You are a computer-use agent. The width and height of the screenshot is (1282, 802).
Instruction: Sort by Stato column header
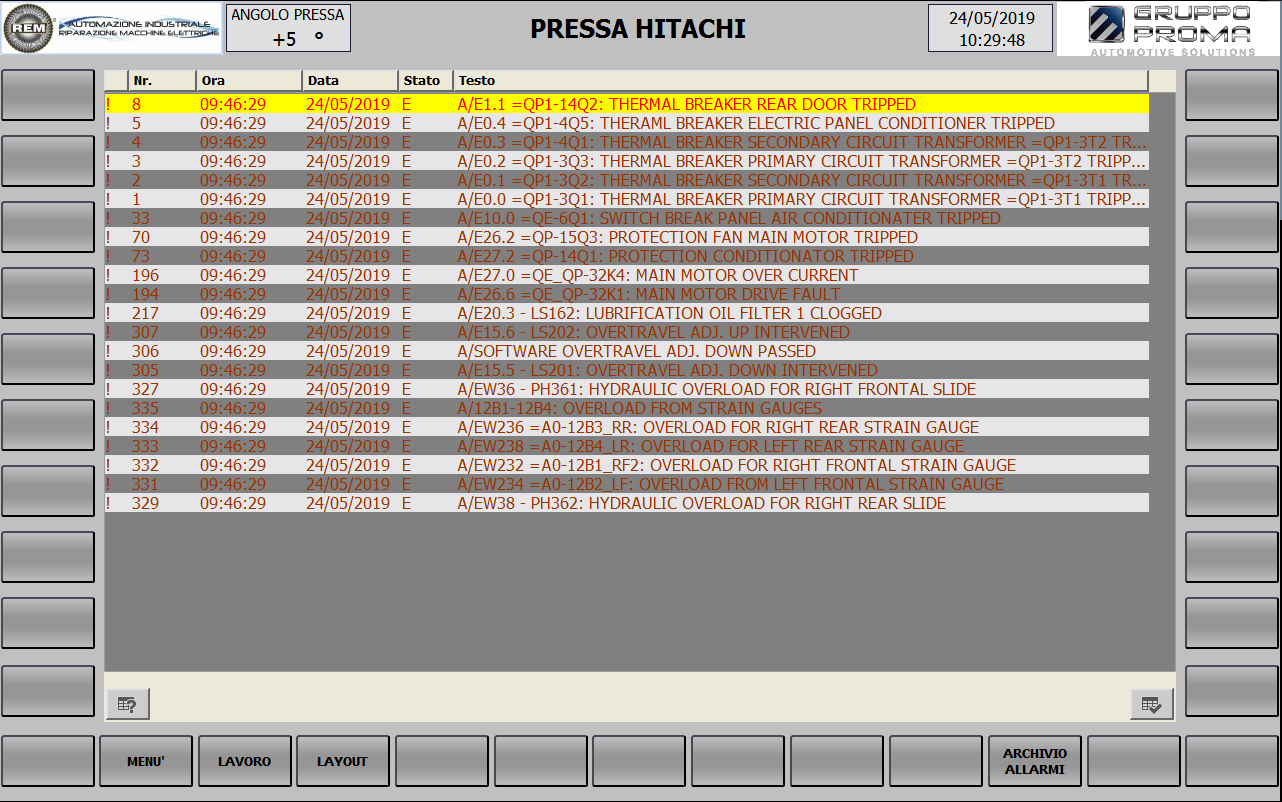425,80
